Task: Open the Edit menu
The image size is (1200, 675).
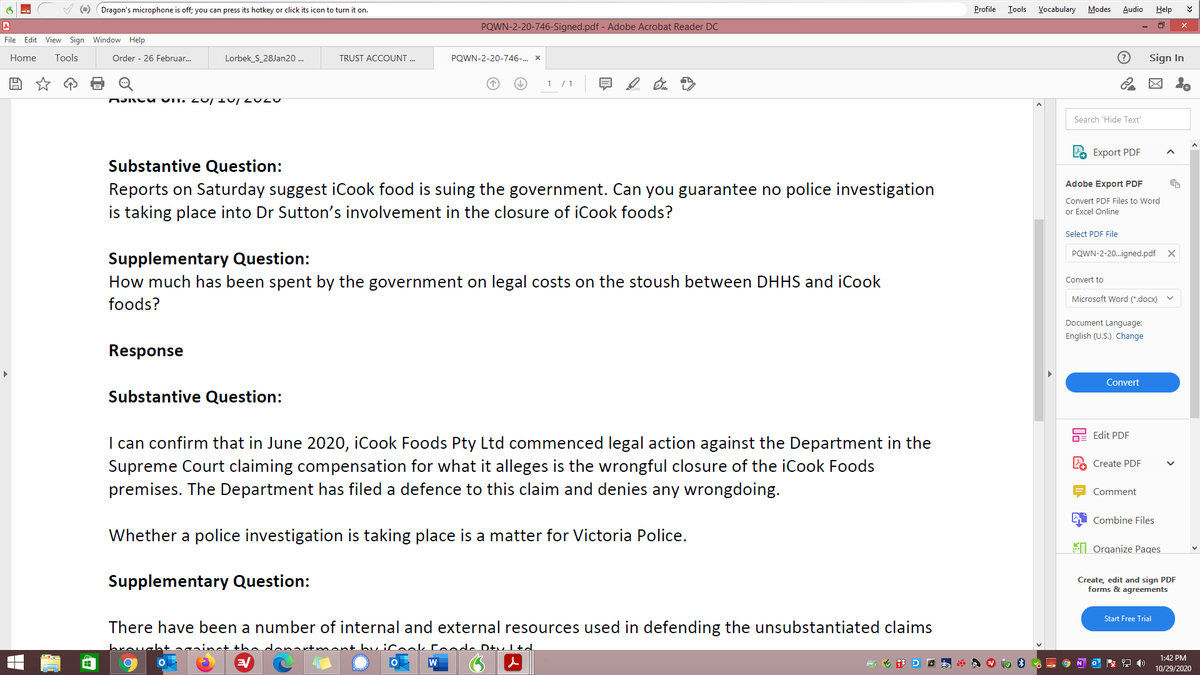Action: click(31, 40)
